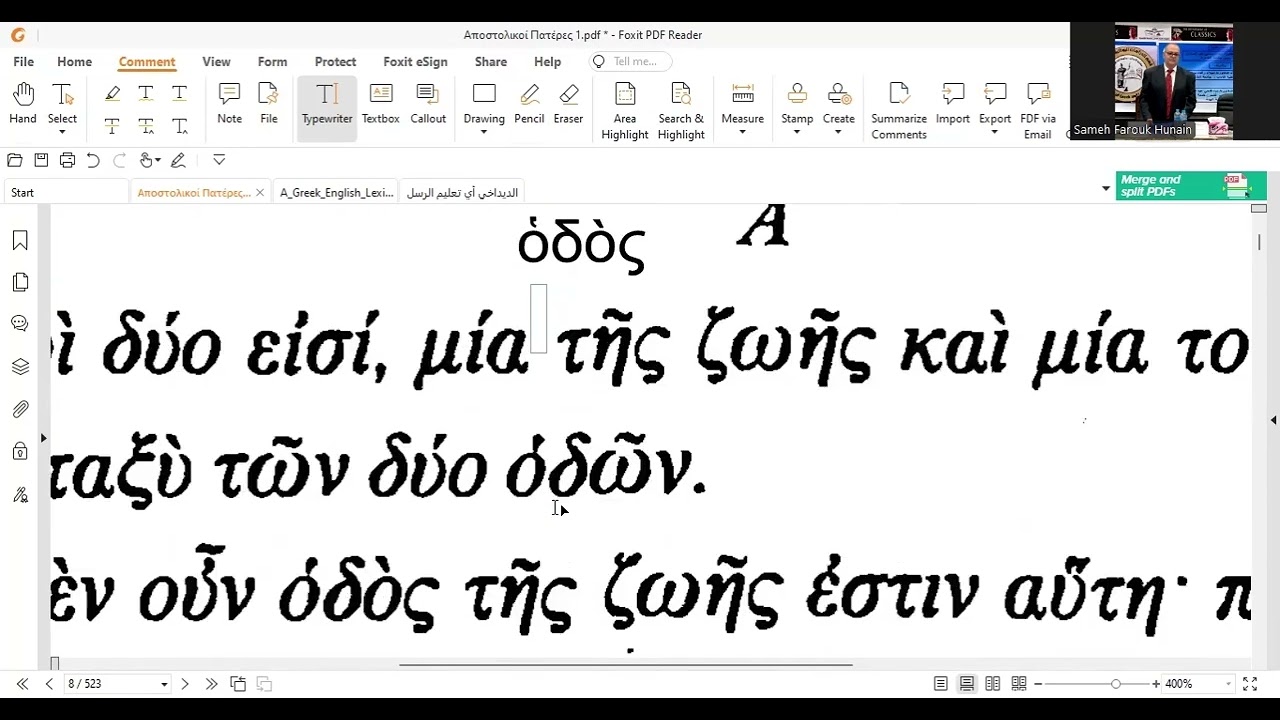Choose the Eraser tool
This screenshot has width=1280, height=720.
click(568, 105)
